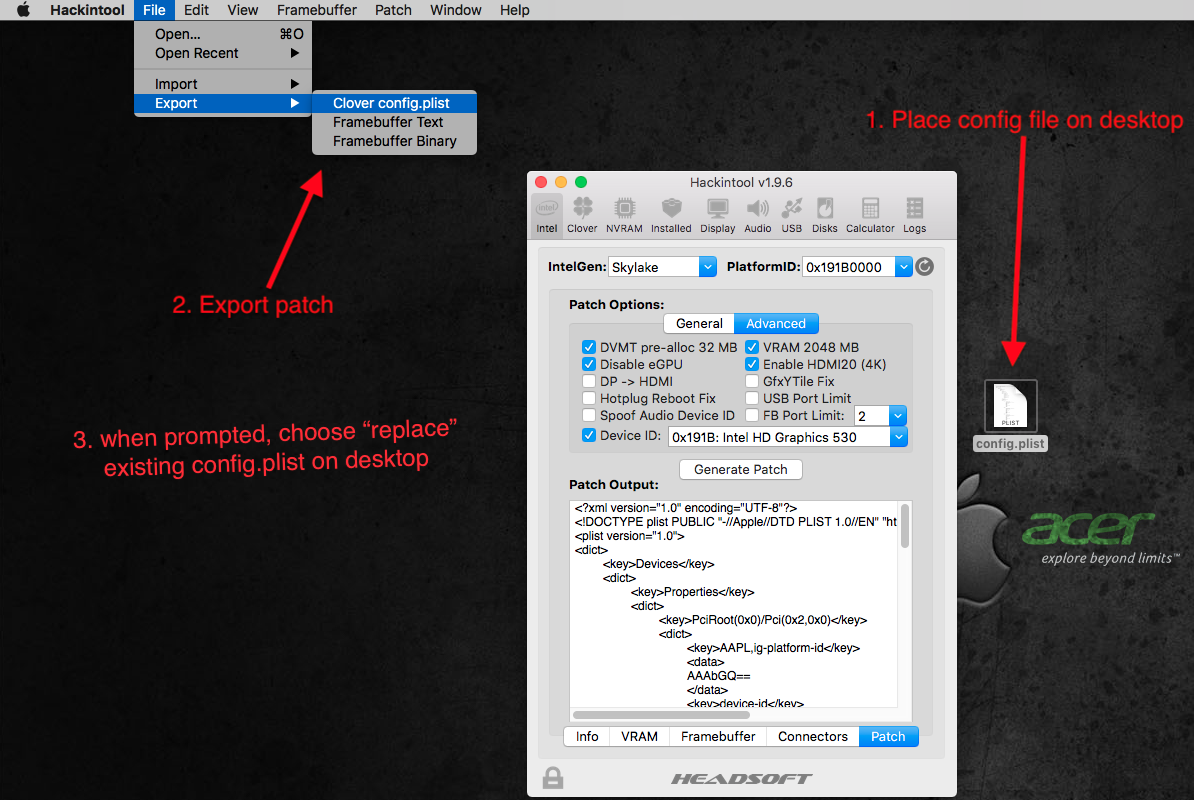Expand Open Recent submenu
Viewport: 1194px width, 800px height.
pyautogui.click(x=222, y=53)
